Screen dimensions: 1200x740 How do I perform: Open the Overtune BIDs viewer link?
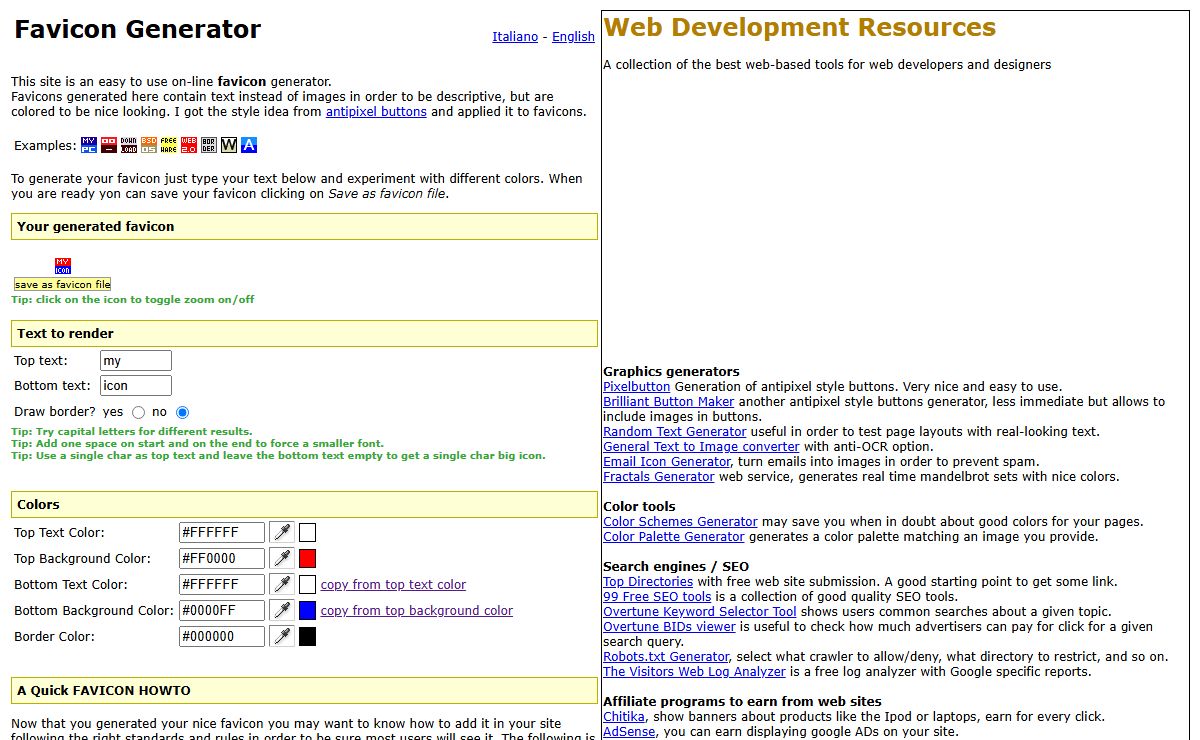click(669, 626)
